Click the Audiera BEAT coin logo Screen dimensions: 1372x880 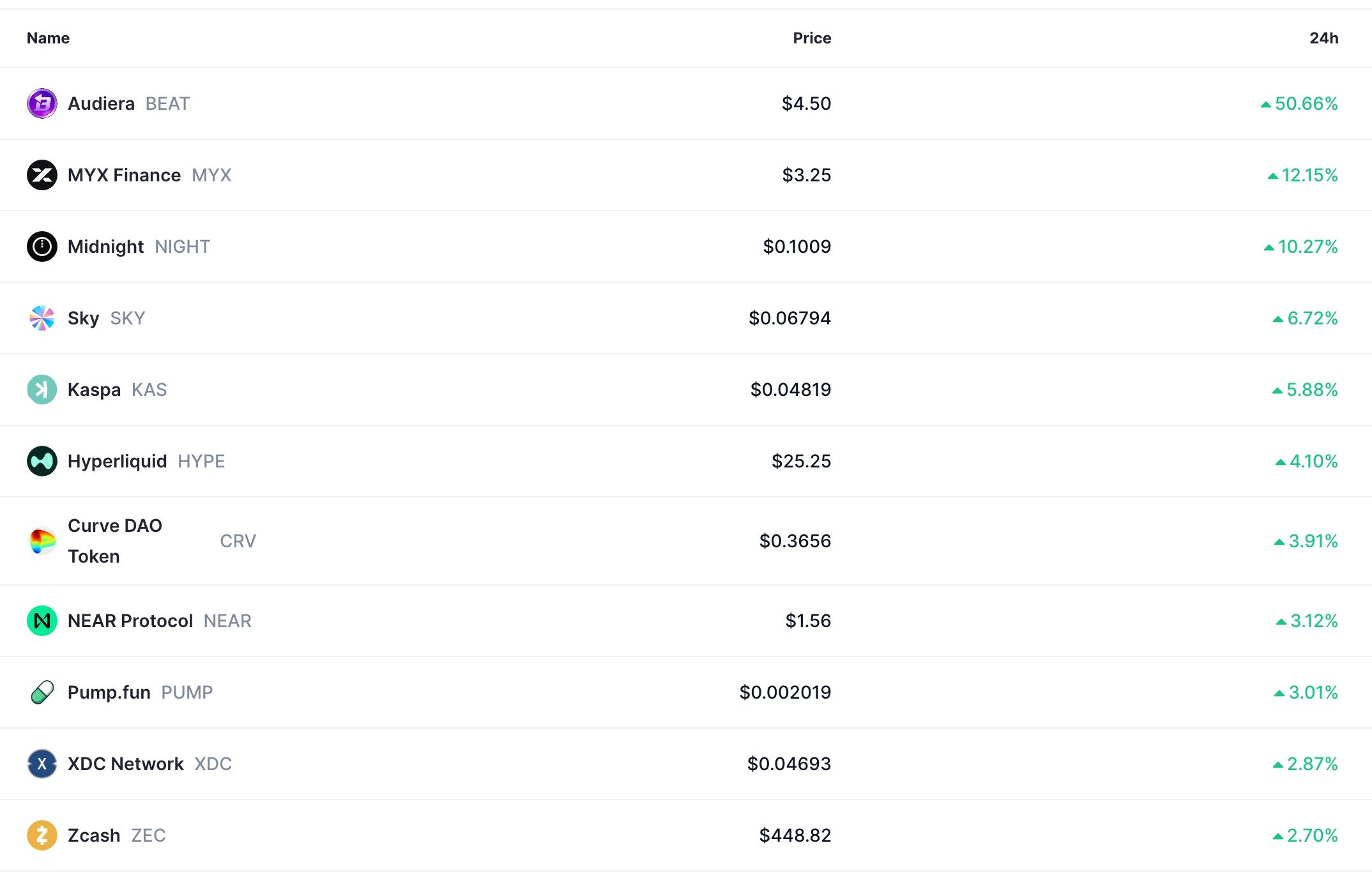tap(42, 103)
